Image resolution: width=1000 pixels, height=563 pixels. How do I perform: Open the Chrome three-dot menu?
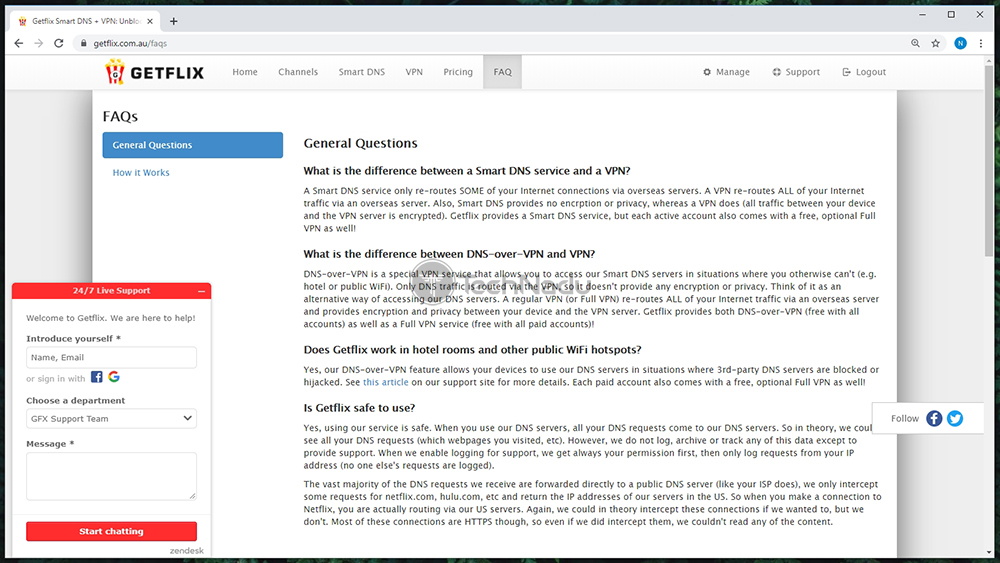981,43
